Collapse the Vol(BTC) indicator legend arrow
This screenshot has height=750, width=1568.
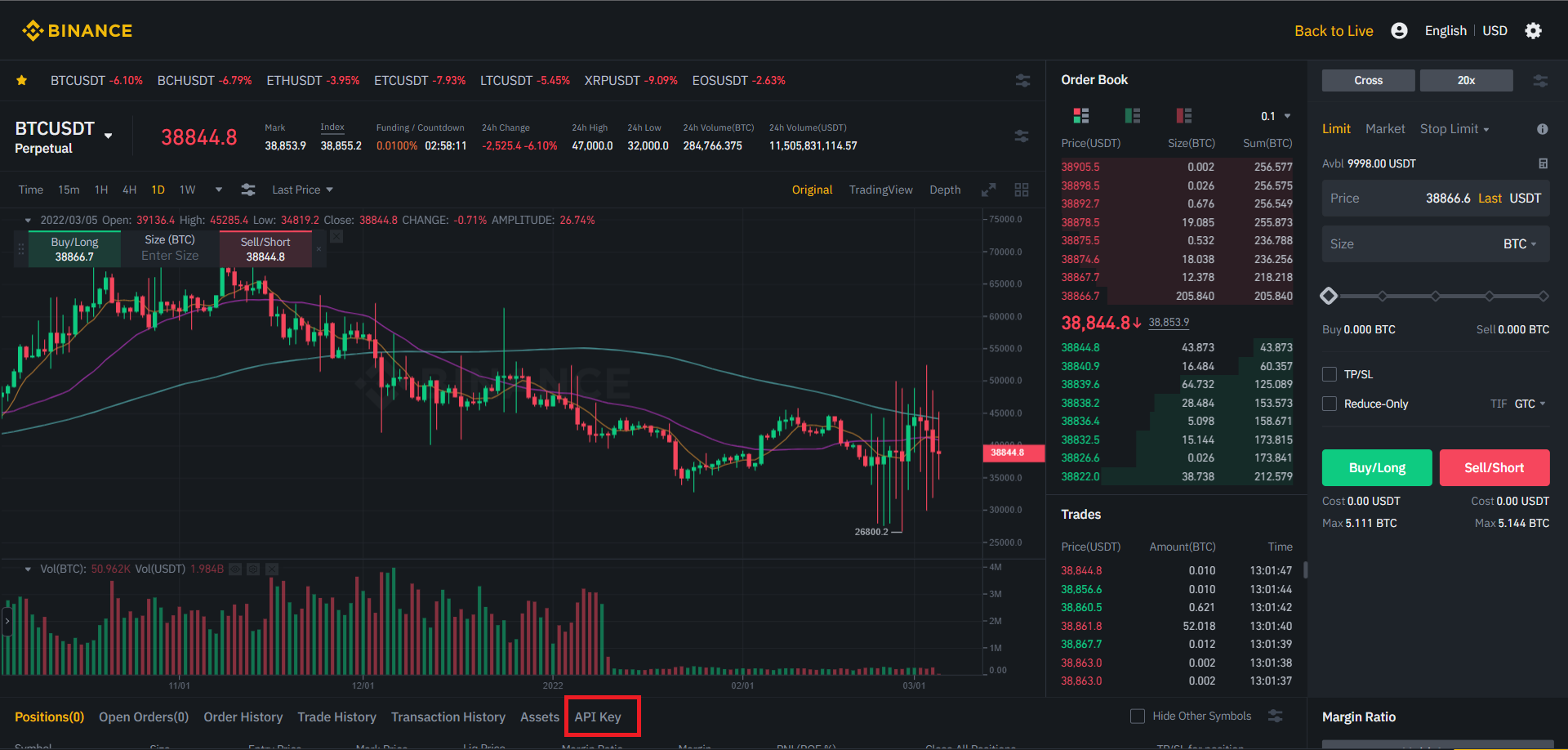point(28,569)
